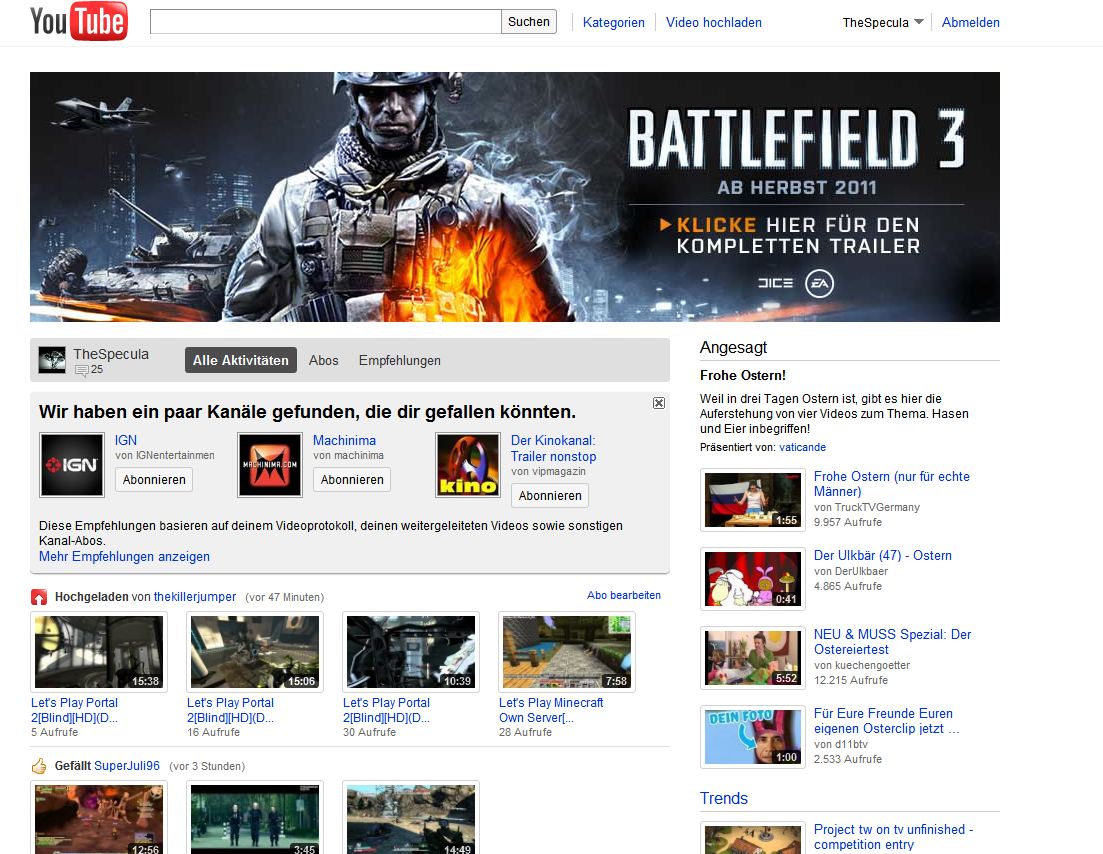The image size is (1103, 854).
Task: Click the Machinima channel logo
Action: coord(270,465)
